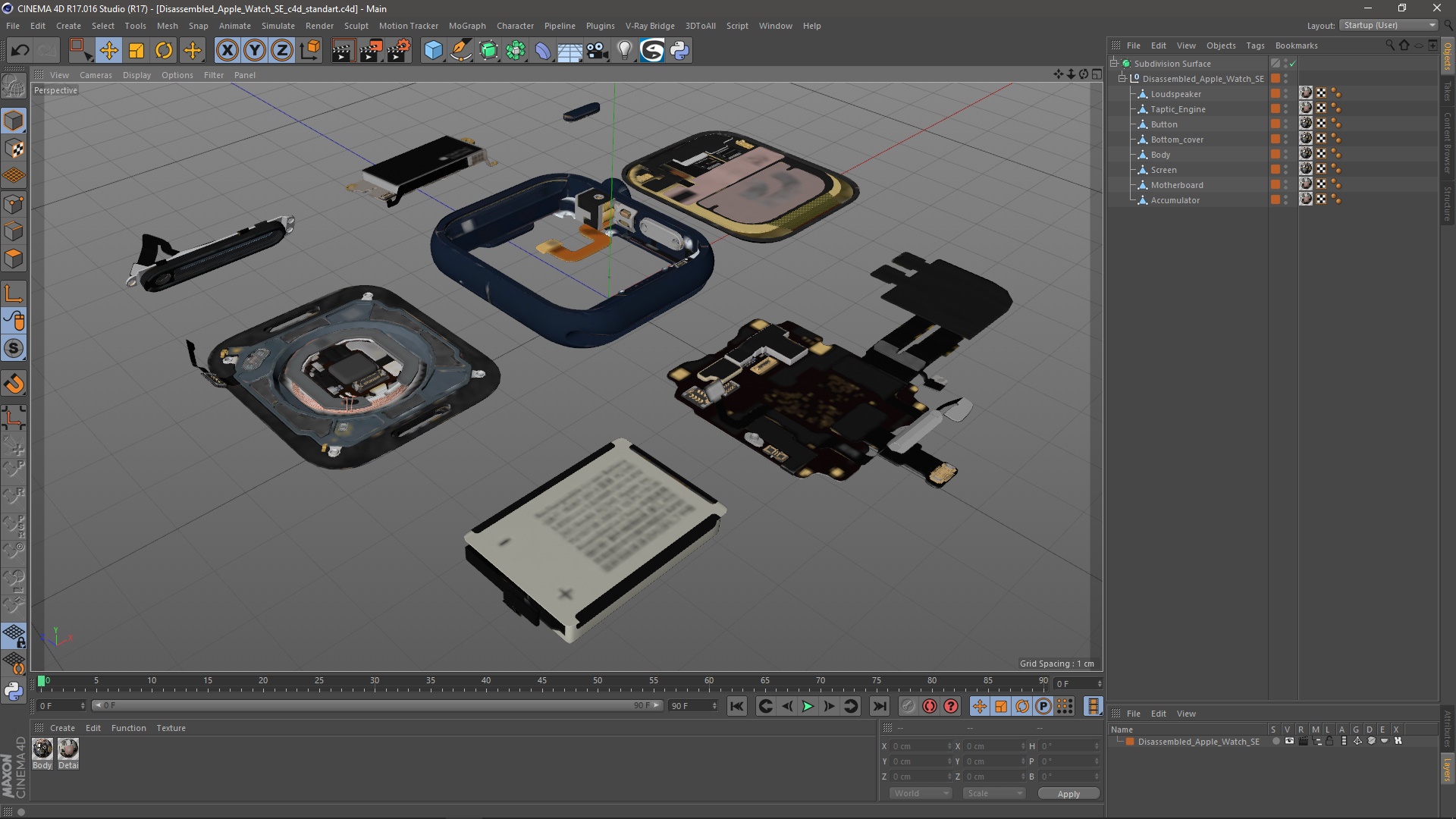Toggle visibility dots for Screen
1456x819 pixels.
pyautogui.click(x=1285, y=170)
